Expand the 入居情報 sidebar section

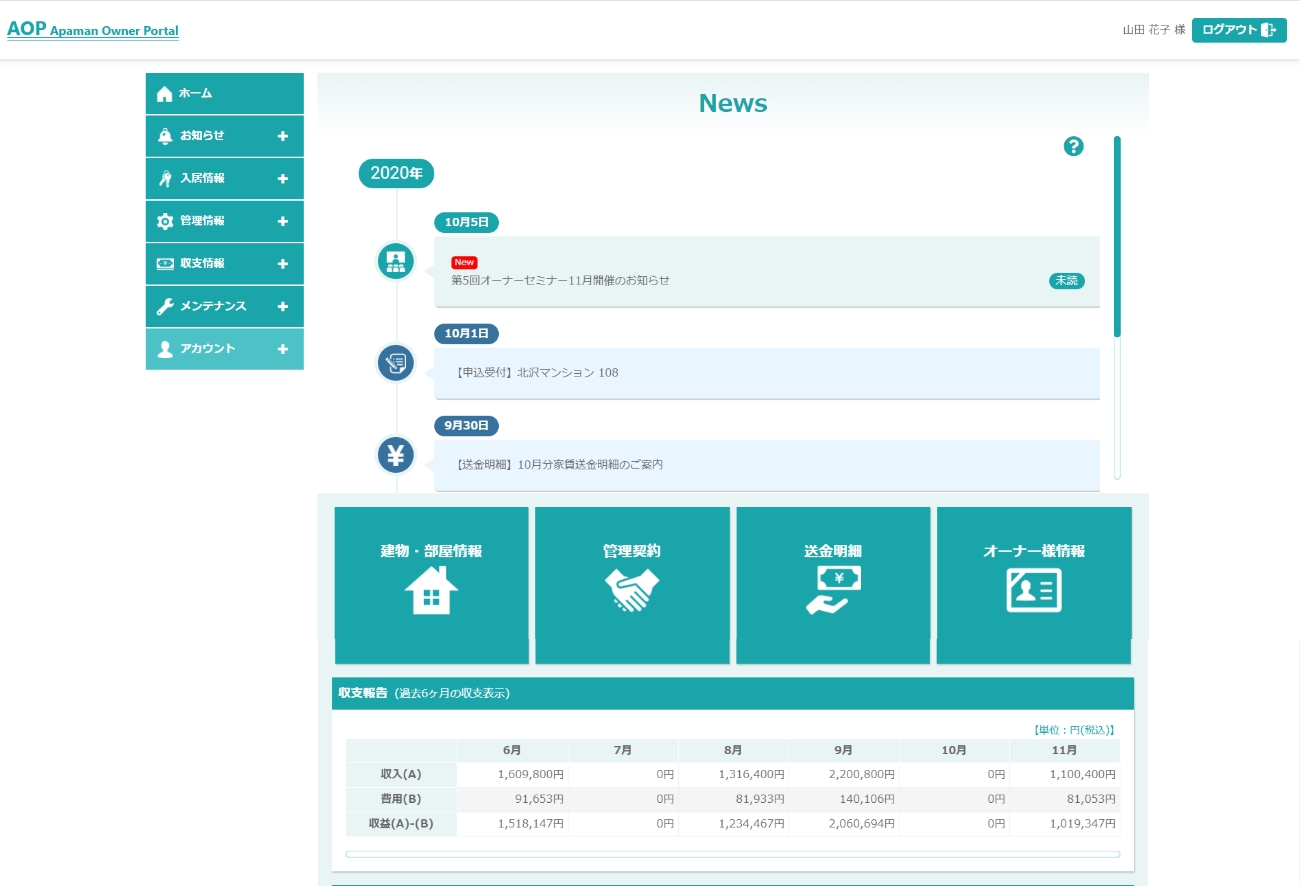[x=283, y=179]
